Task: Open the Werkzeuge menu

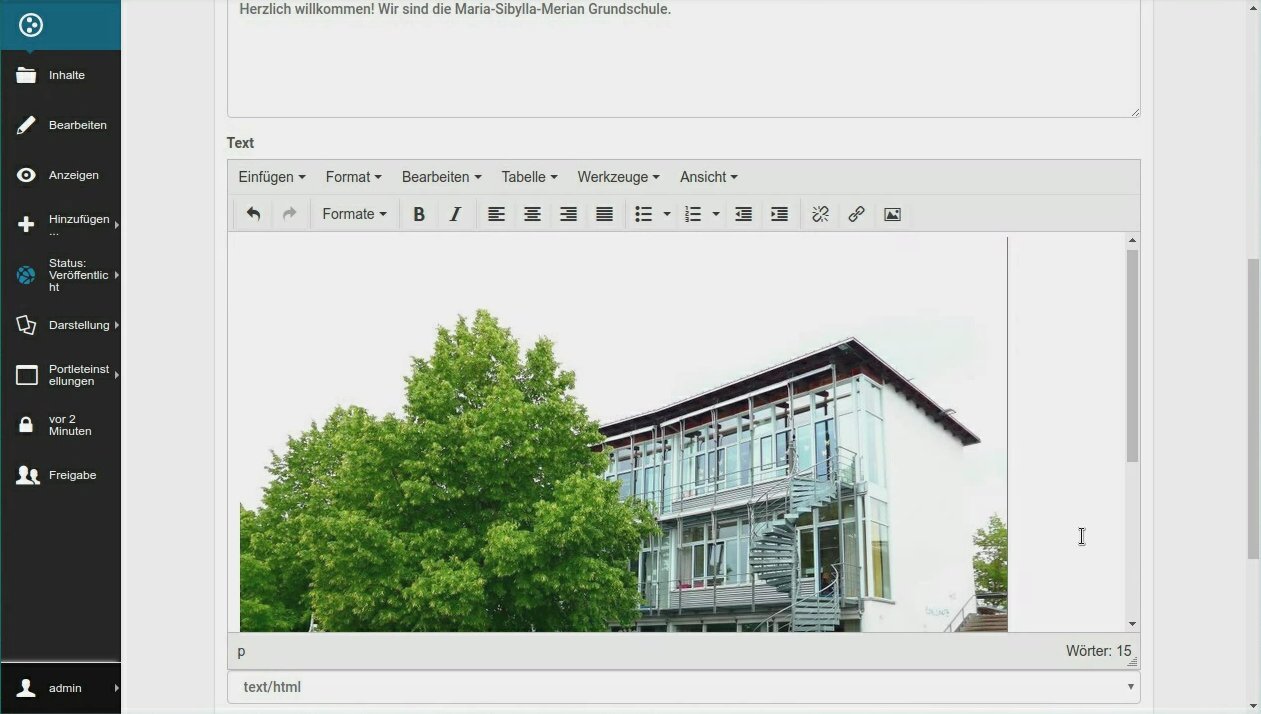Action: point(618,177)
